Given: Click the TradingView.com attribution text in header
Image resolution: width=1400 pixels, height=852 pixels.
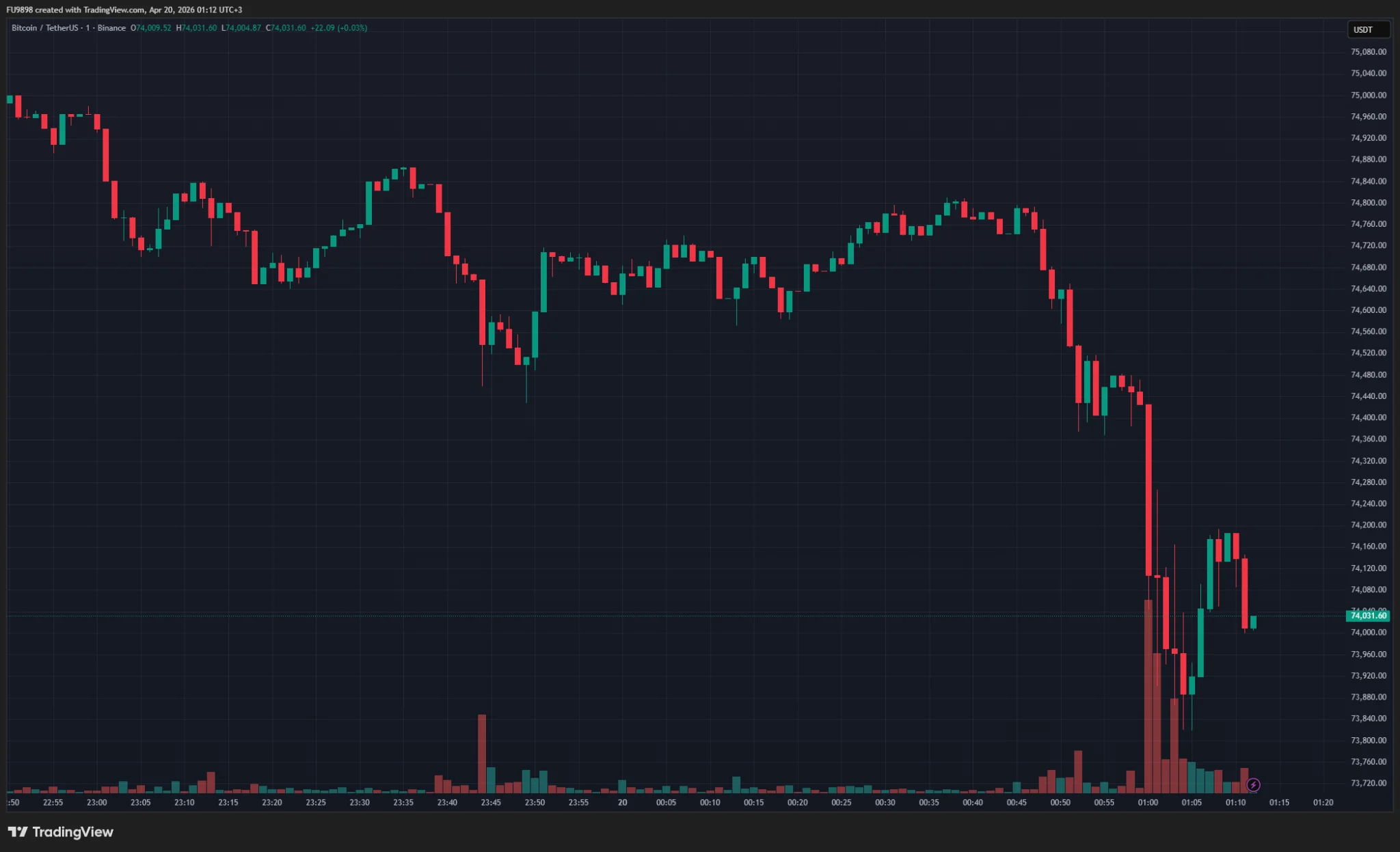Looking at the screenshot, I should (114, 10).
